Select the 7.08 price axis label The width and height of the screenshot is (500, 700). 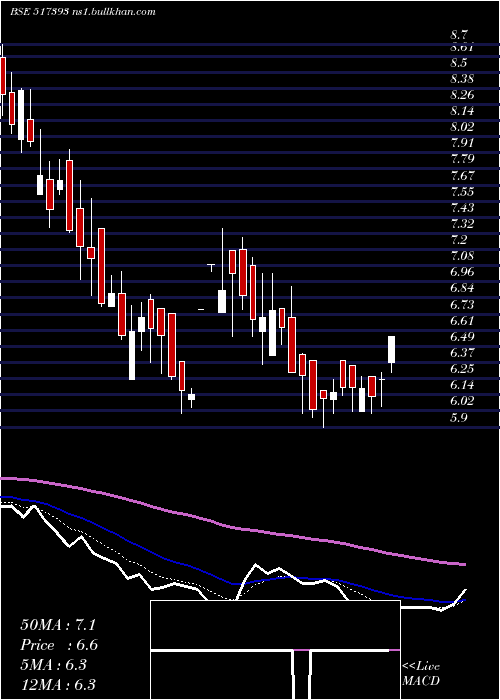tap(462, 256)
